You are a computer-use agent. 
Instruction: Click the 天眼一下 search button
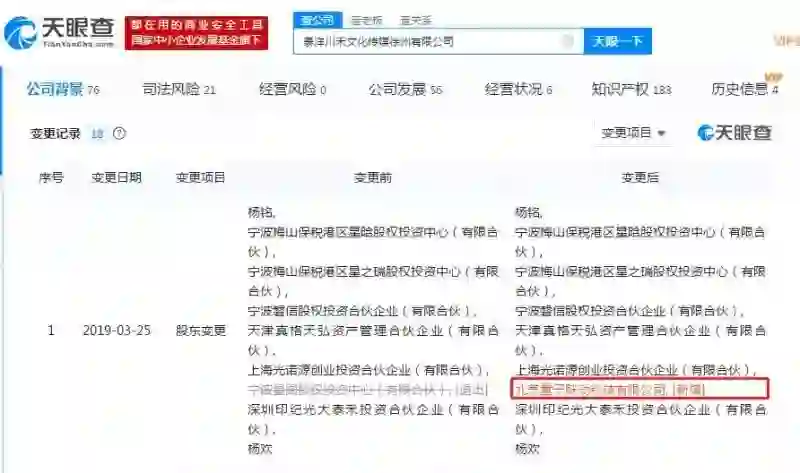[617, 41]
